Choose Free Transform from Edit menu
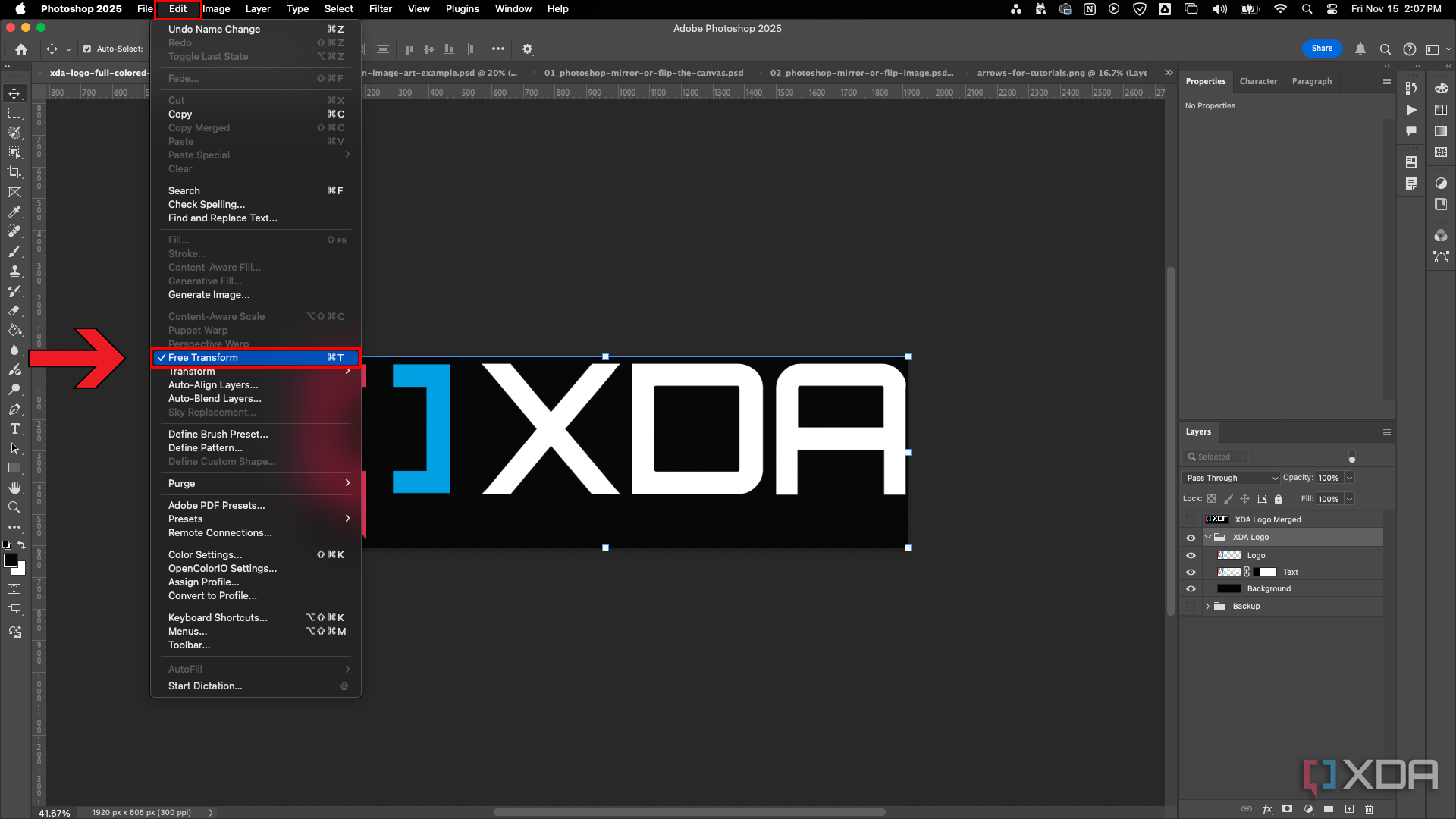 (x=256, y=358)
